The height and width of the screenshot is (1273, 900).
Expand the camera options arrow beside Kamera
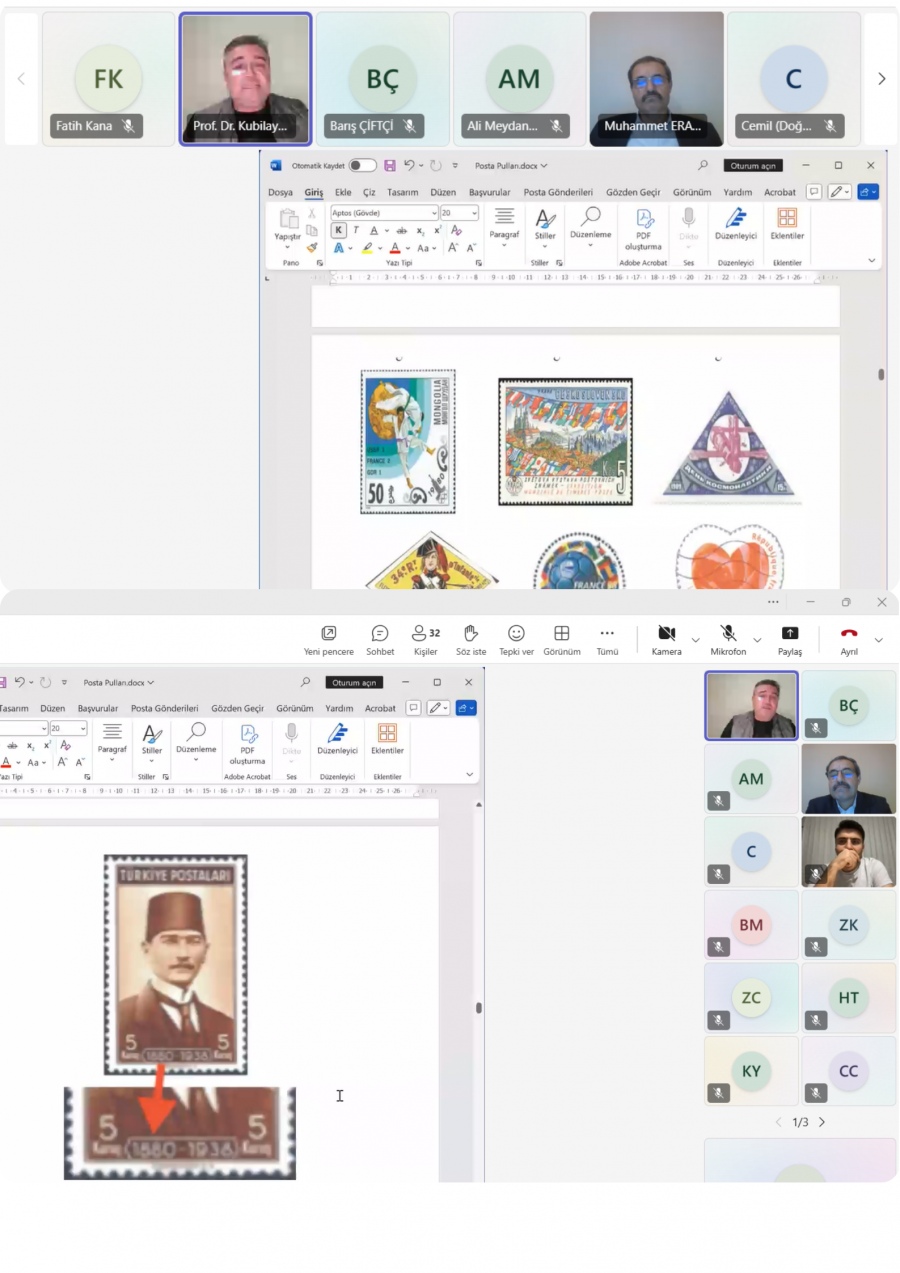(x=696, y=640)
